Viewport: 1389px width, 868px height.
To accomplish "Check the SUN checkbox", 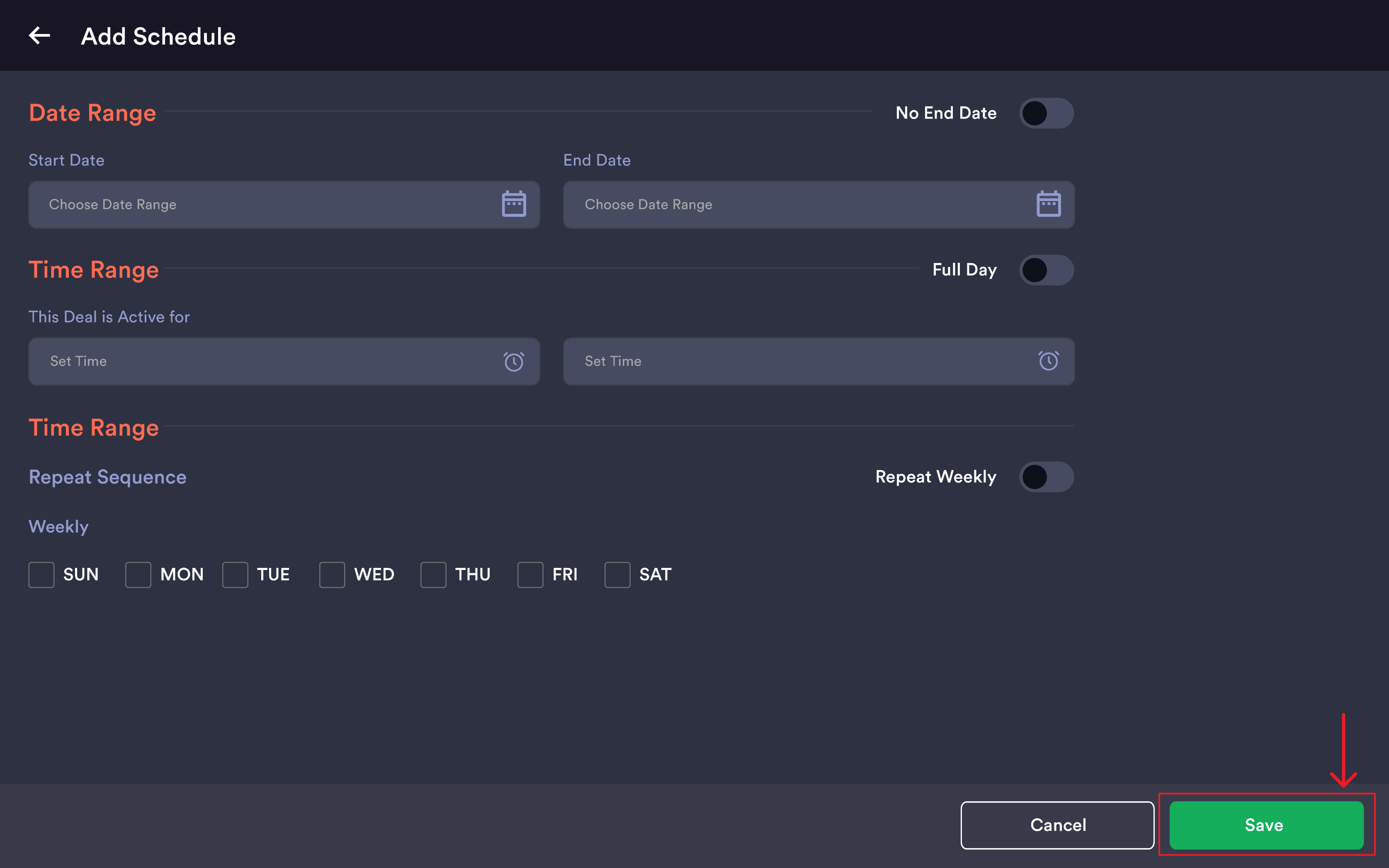I will click(x=41, y=575).
